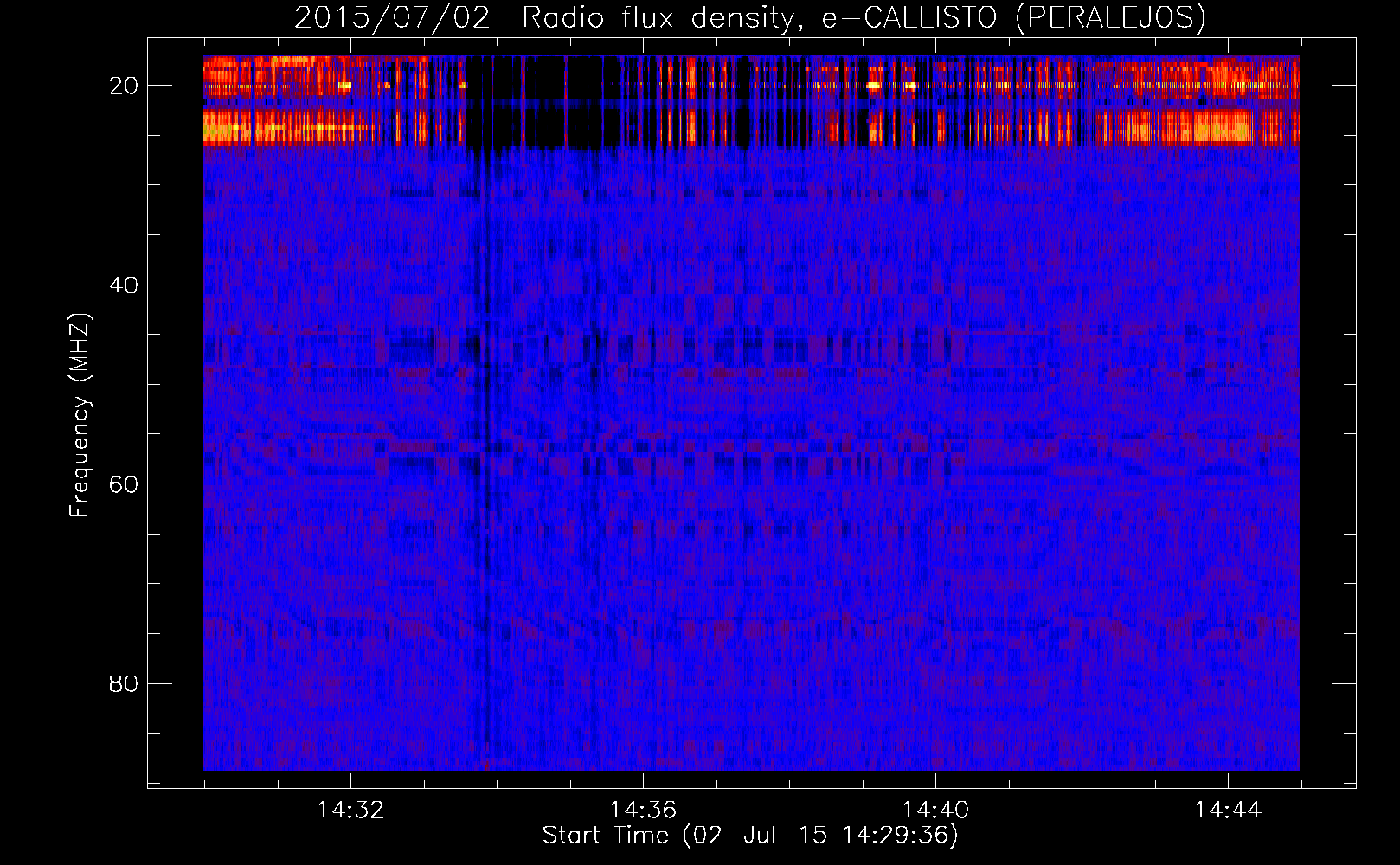
Task: Select the 80 frequency tick label
Action: coord(124,684)
